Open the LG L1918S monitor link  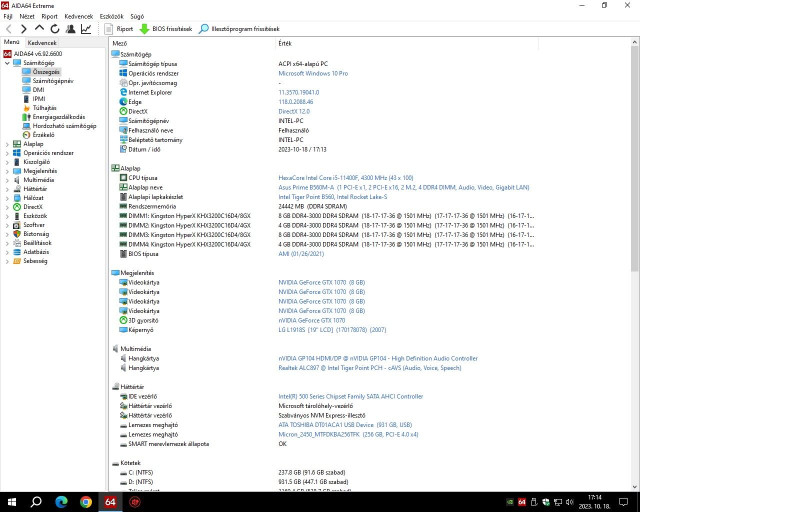pos(332,330)
